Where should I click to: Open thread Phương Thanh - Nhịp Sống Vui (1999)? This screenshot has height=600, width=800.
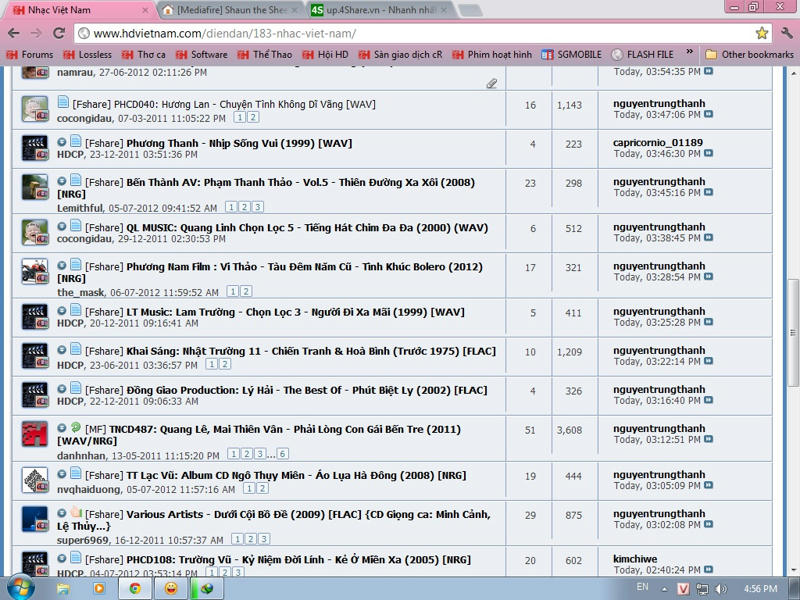pyautogui.click(x=239, y=143)
